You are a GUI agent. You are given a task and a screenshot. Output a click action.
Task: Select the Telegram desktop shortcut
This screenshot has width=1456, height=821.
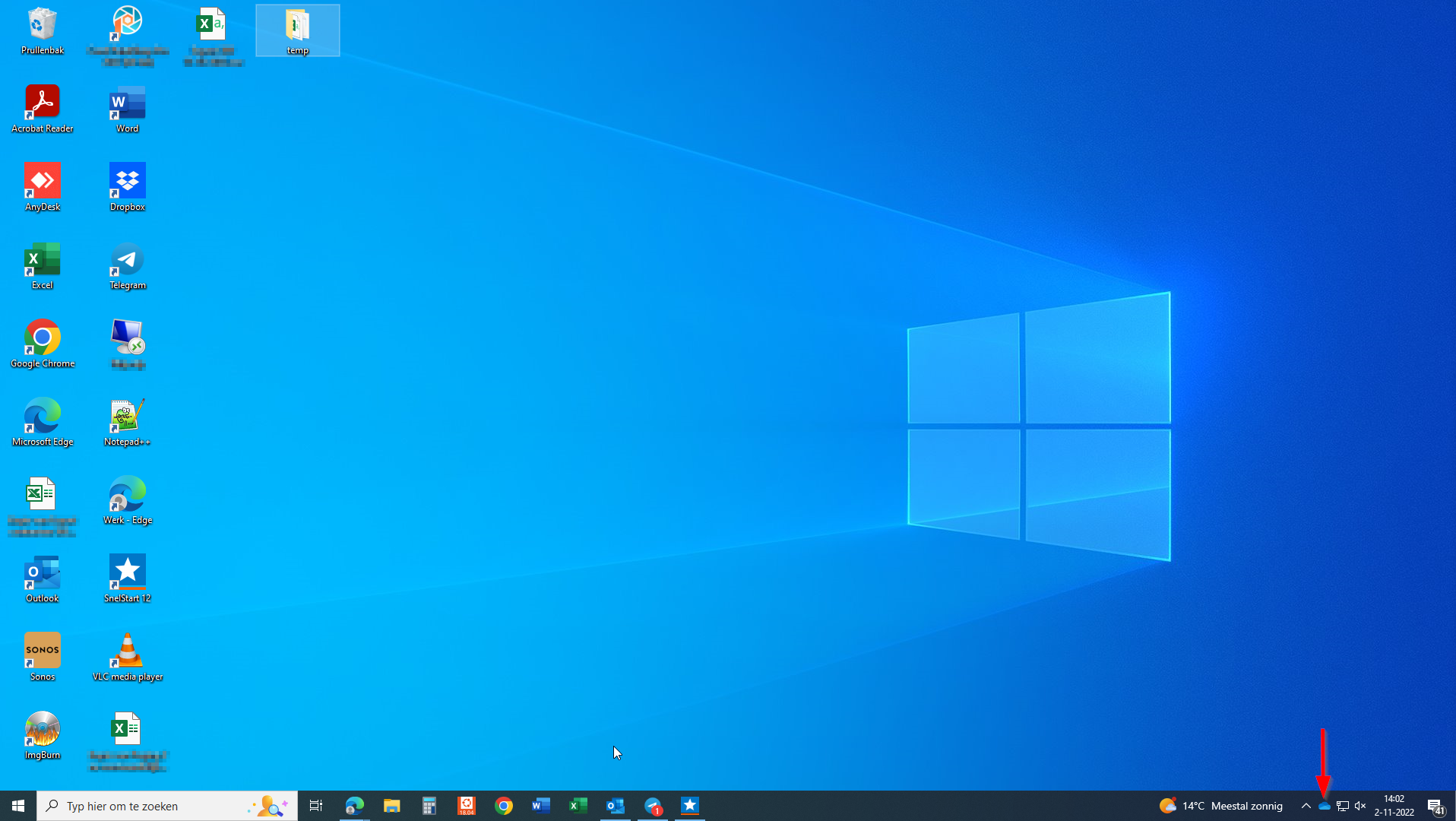128,265
